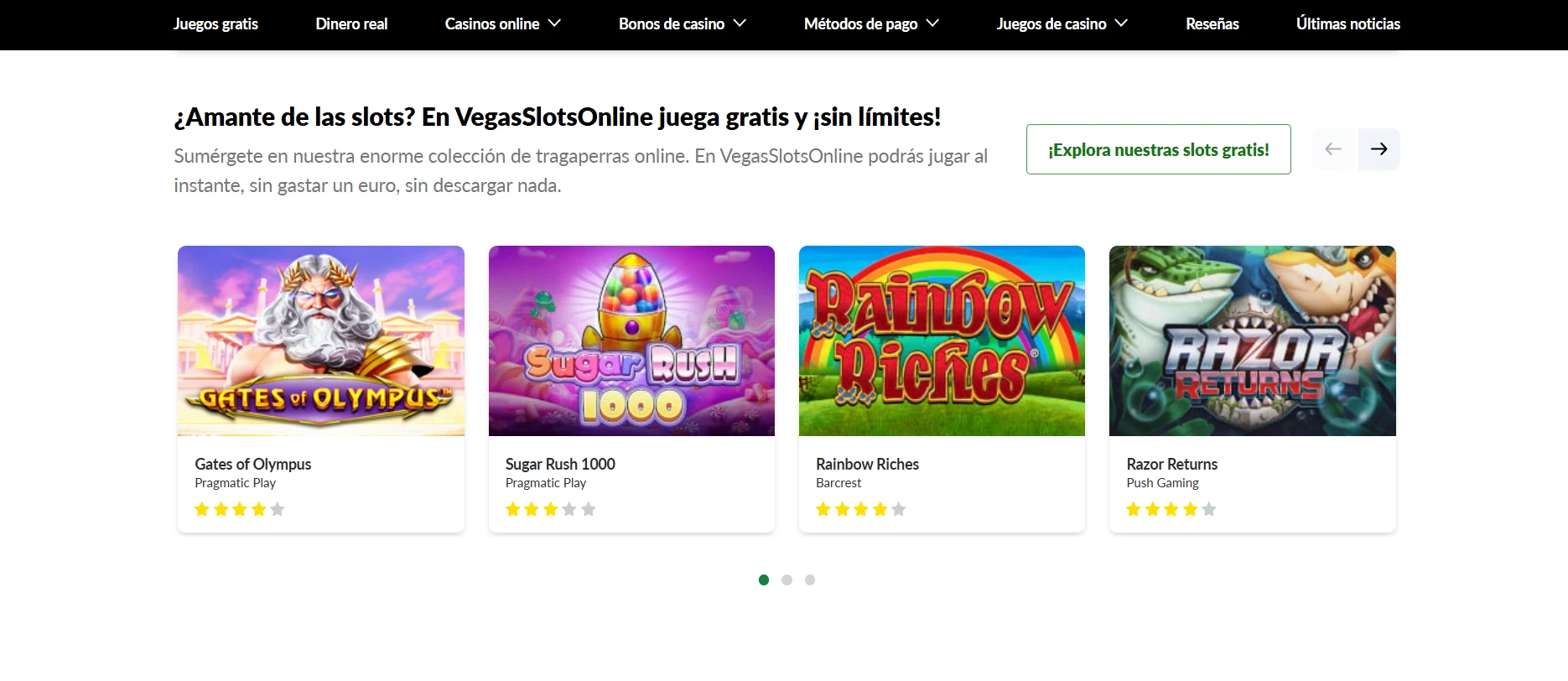Open Últimas noticias link

click(1348, 23)
